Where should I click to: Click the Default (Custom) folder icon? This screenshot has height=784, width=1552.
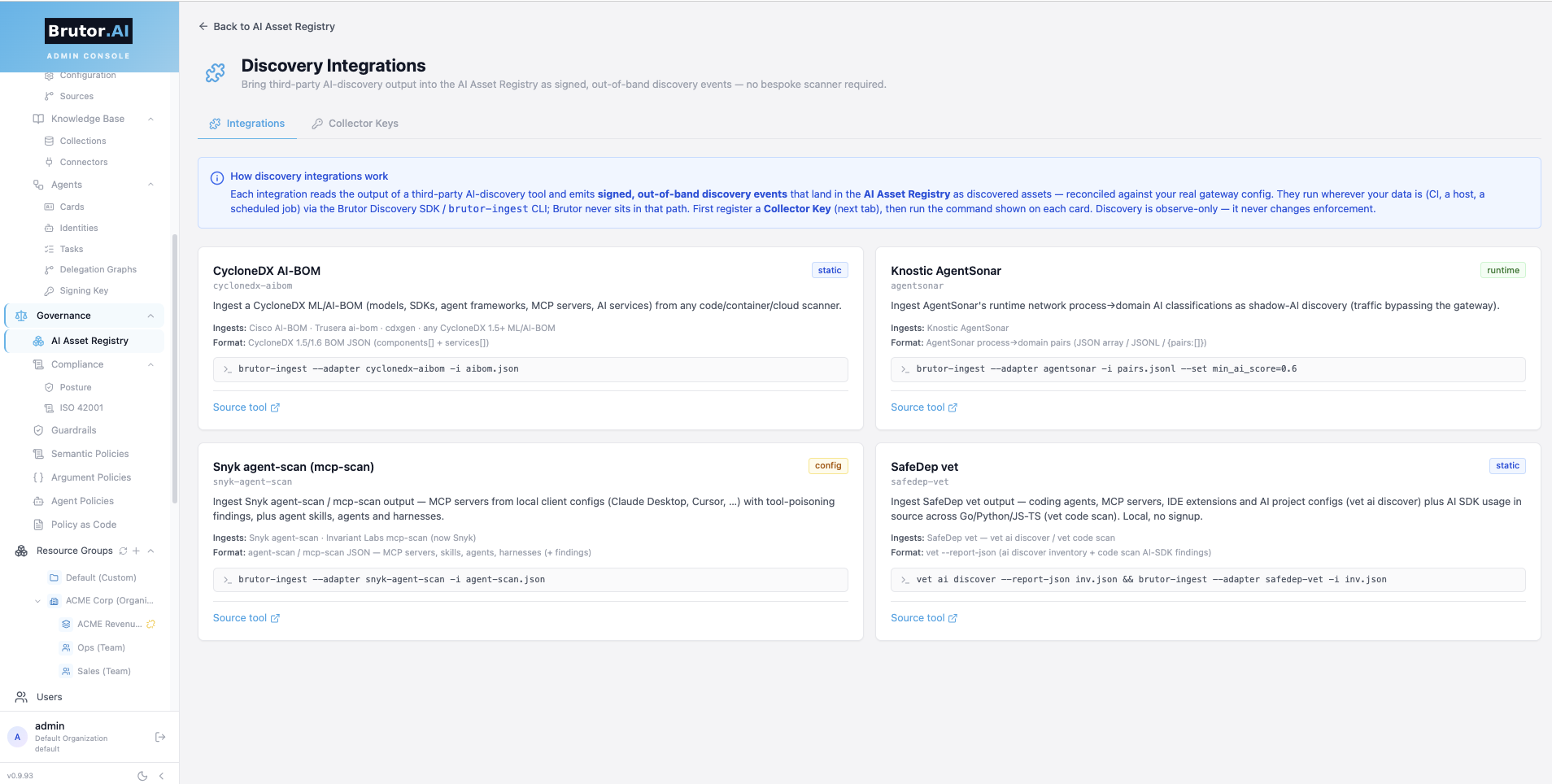pyautogui.click(x=54, y=577)
